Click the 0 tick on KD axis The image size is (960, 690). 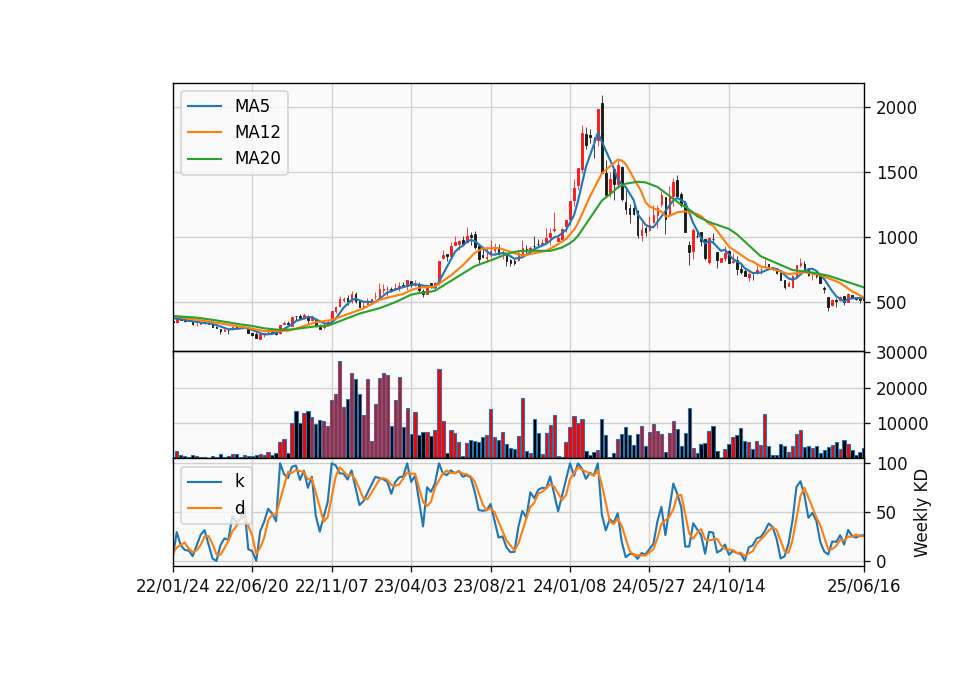(881, 561)
